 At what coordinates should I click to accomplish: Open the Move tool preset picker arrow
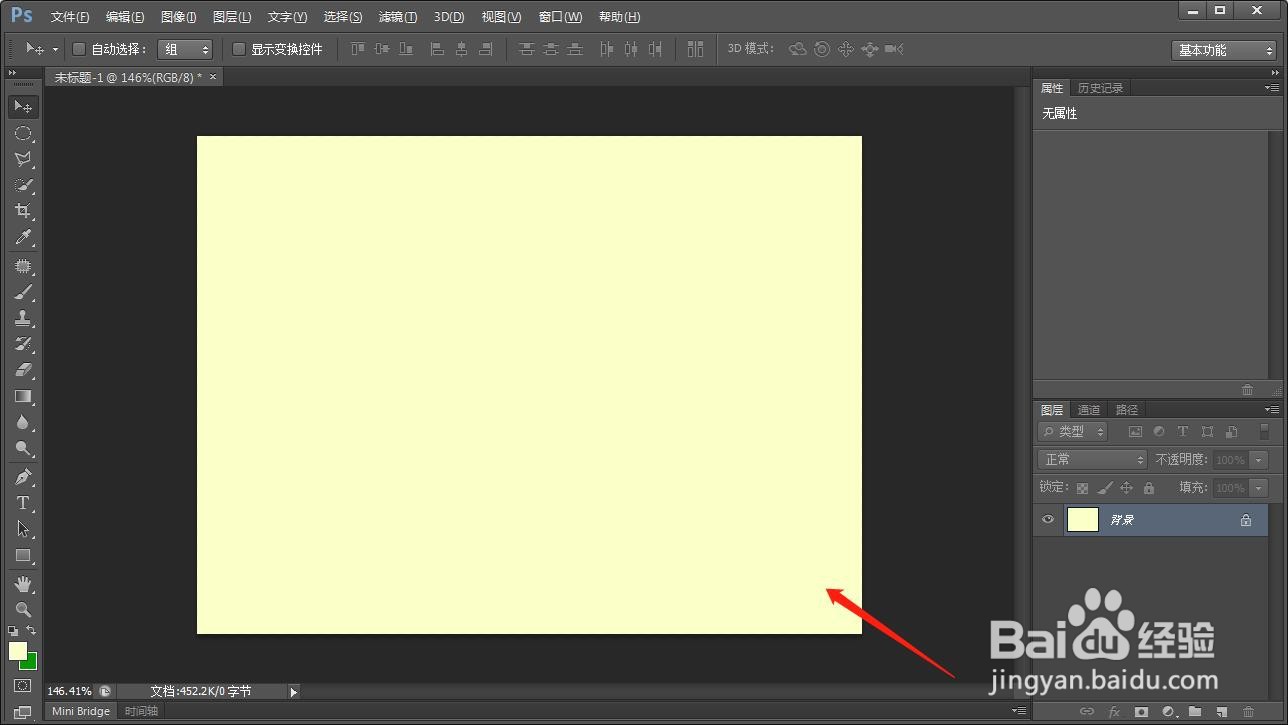55,49
